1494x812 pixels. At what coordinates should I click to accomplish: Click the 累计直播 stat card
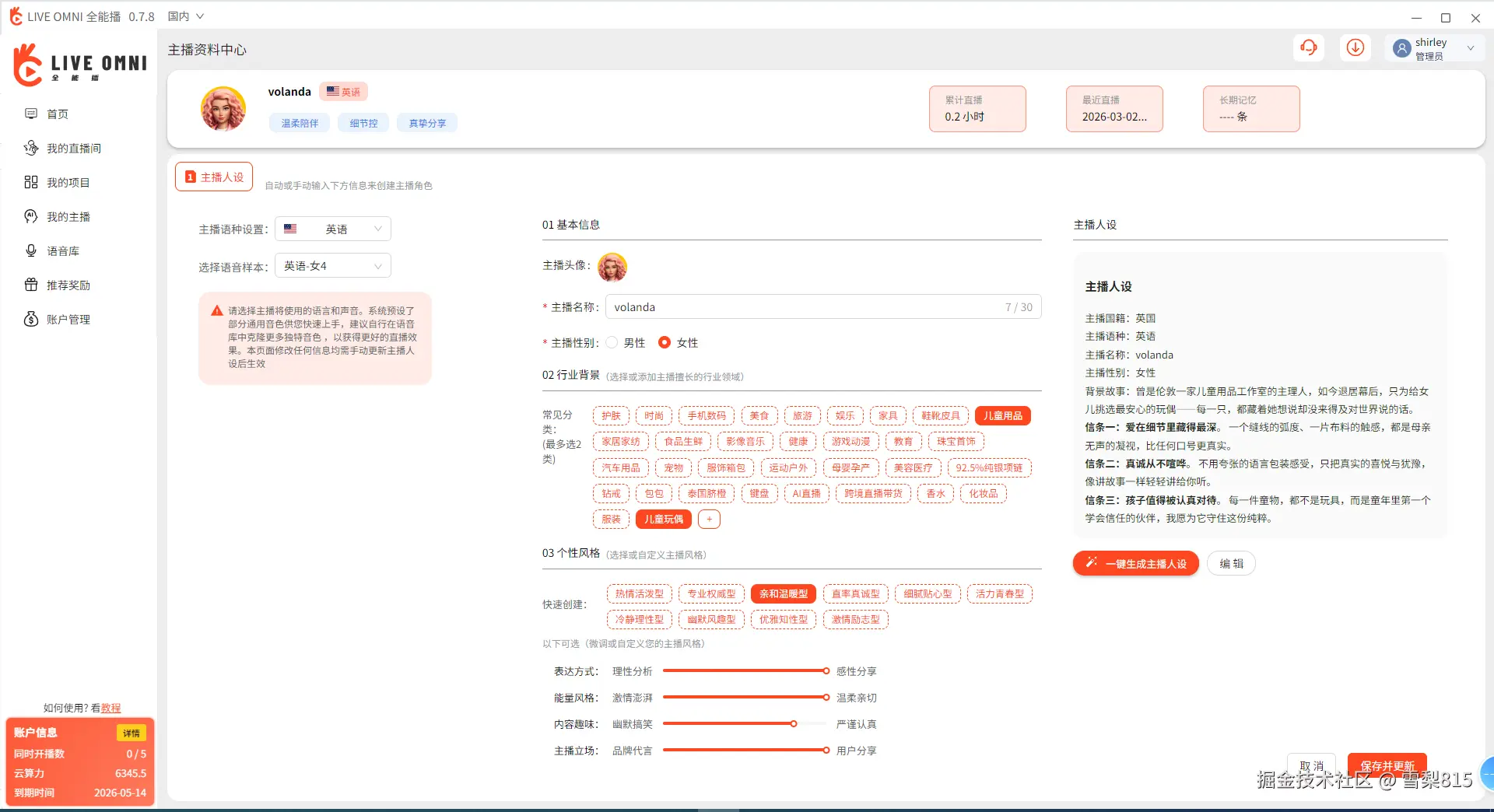[977, 108]
